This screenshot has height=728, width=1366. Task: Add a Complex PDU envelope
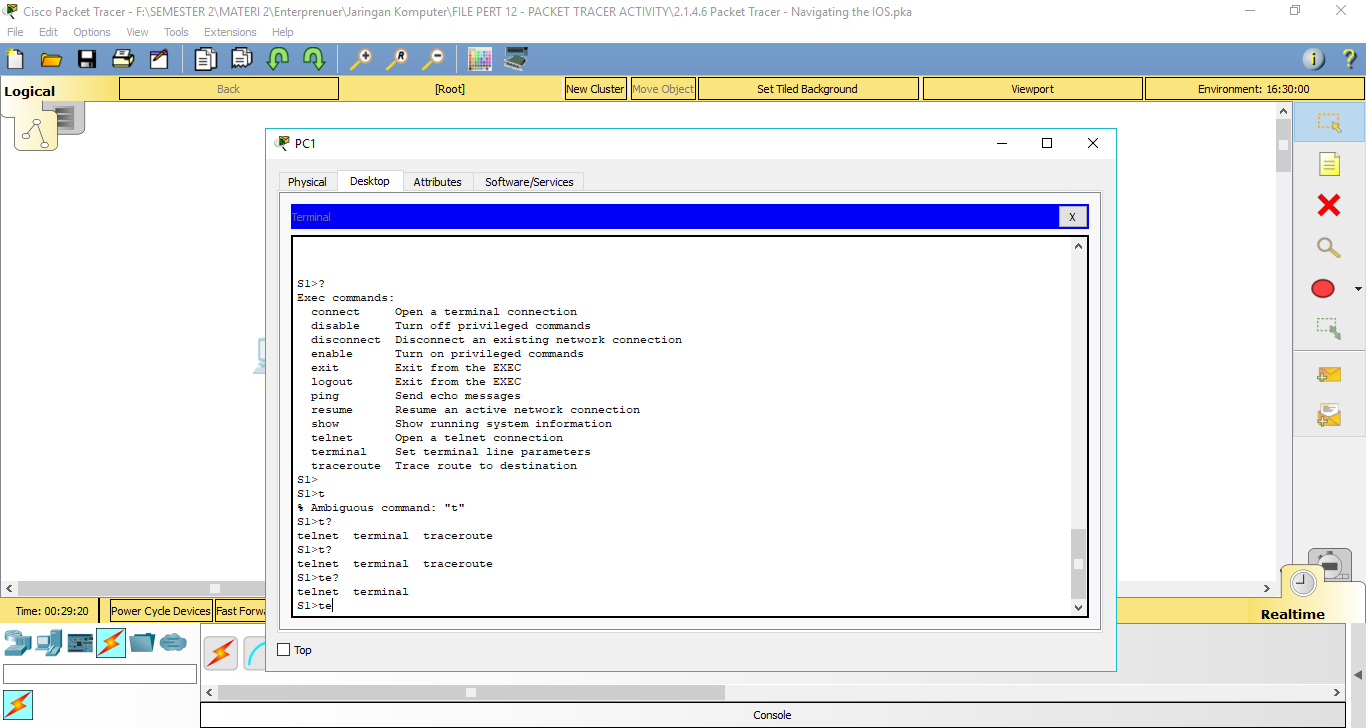[1329, 415]
